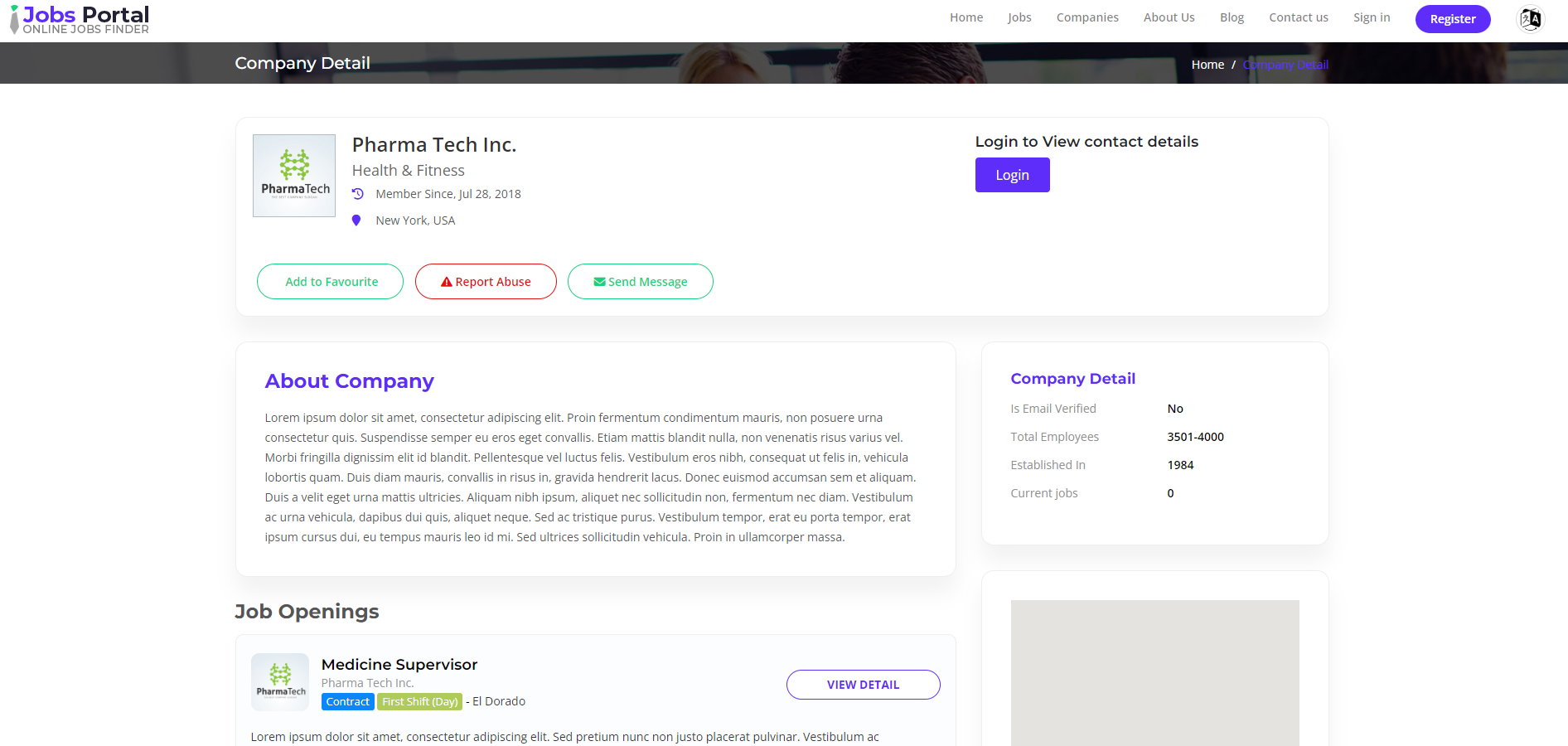Click the Report Abuse warning icon
The image size is (1568, 746).
447,282
